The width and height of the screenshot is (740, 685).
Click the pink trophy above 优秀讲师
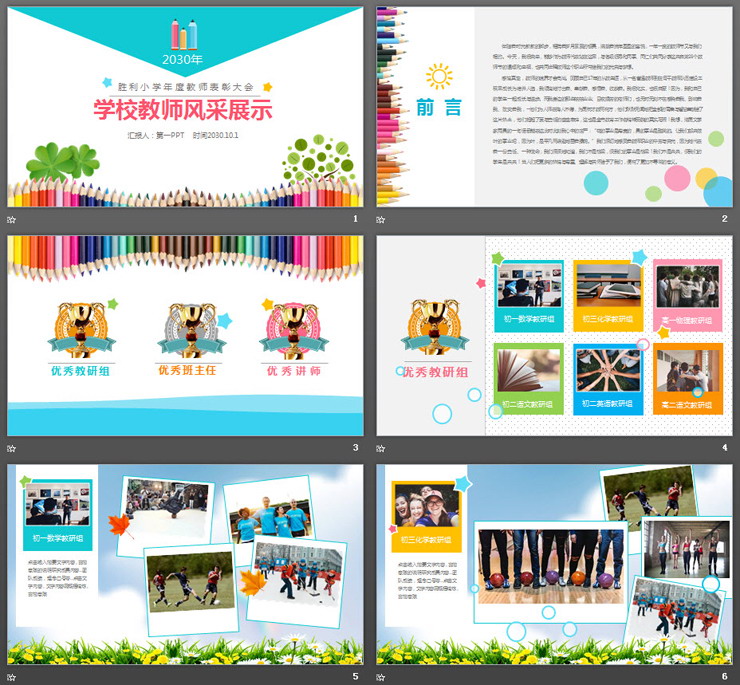click(x=293, y=326)
